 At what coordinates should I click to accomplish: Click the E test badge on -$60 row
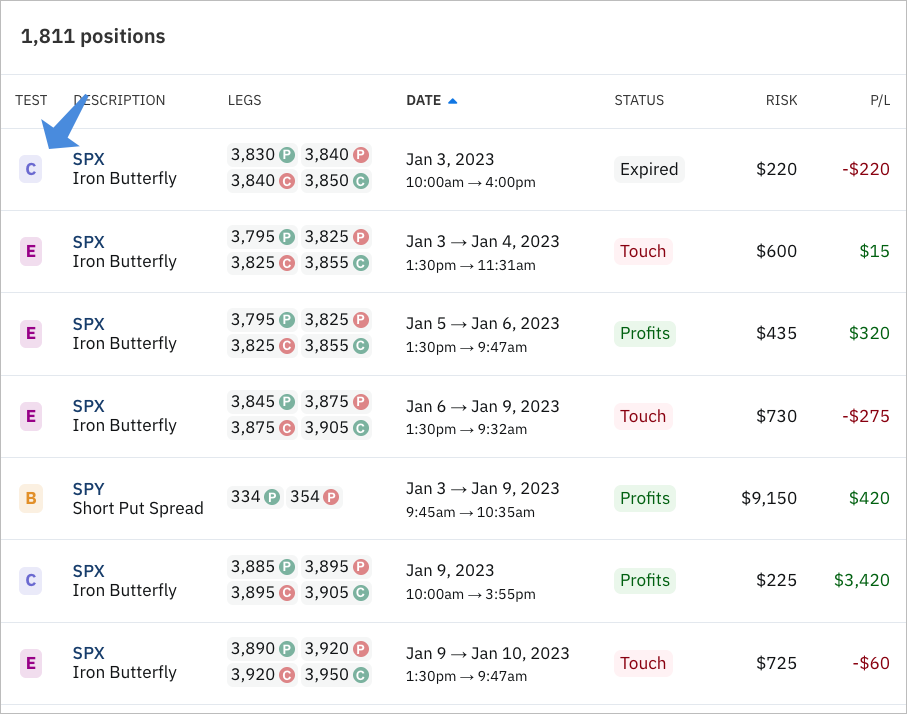click(31, 663)
